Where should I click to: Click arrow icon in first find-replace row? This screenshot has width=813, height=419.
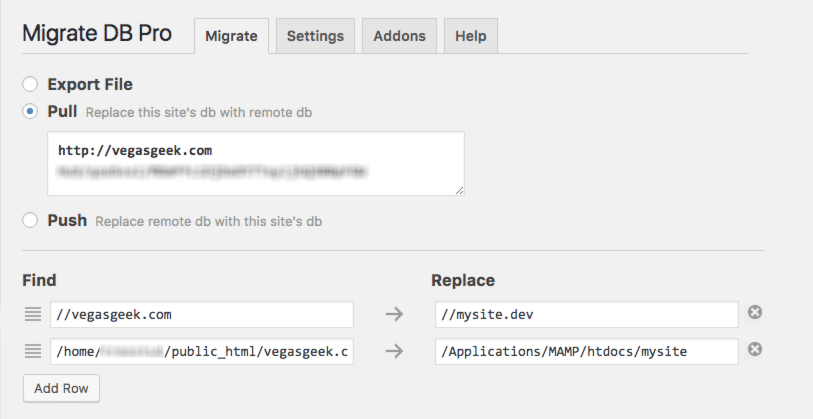click(x=394, y=315)
